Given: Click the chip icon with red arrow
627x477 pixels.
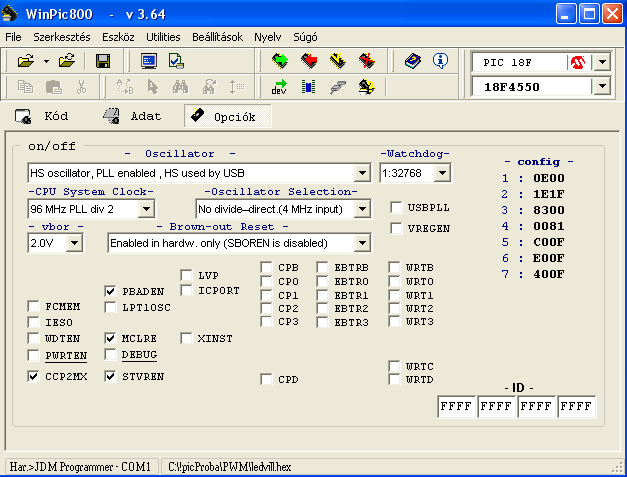Looking at the screenshot, I should (x=309, y=61).
